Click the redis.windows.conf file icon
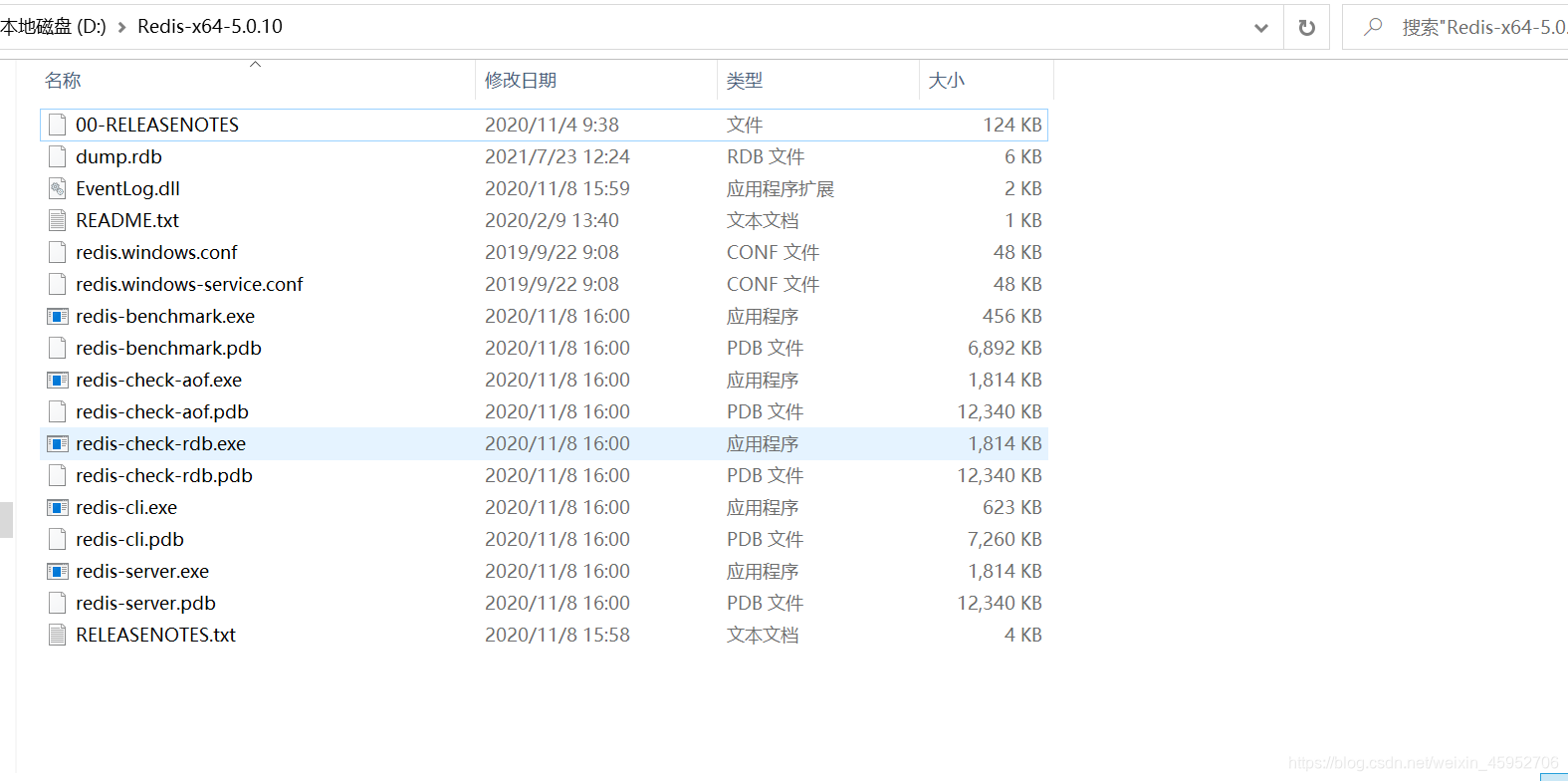The width and height of the screenshot is (1568, 781). 58,252
